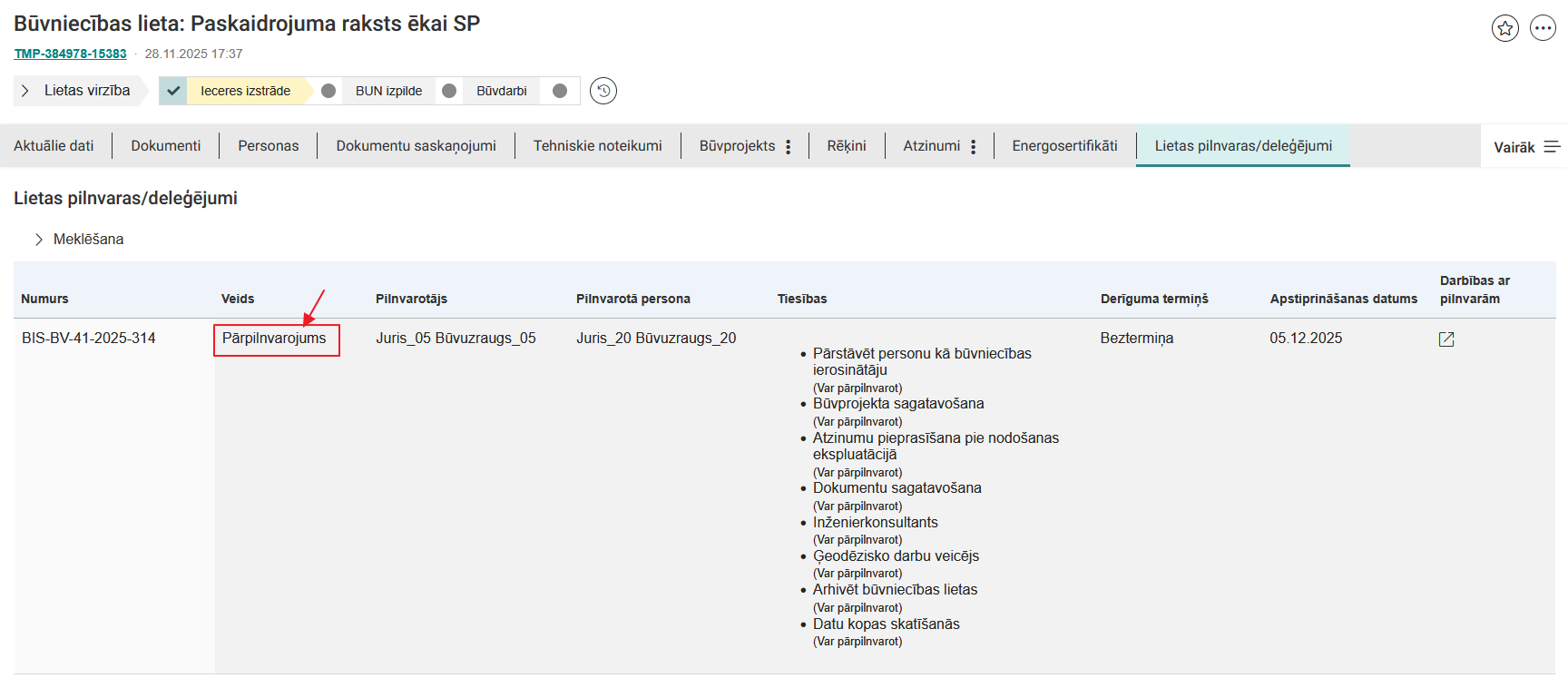Expand the Lietas virzība panel
Viewport: 1568px width, 688px height.
click(25, 91)
